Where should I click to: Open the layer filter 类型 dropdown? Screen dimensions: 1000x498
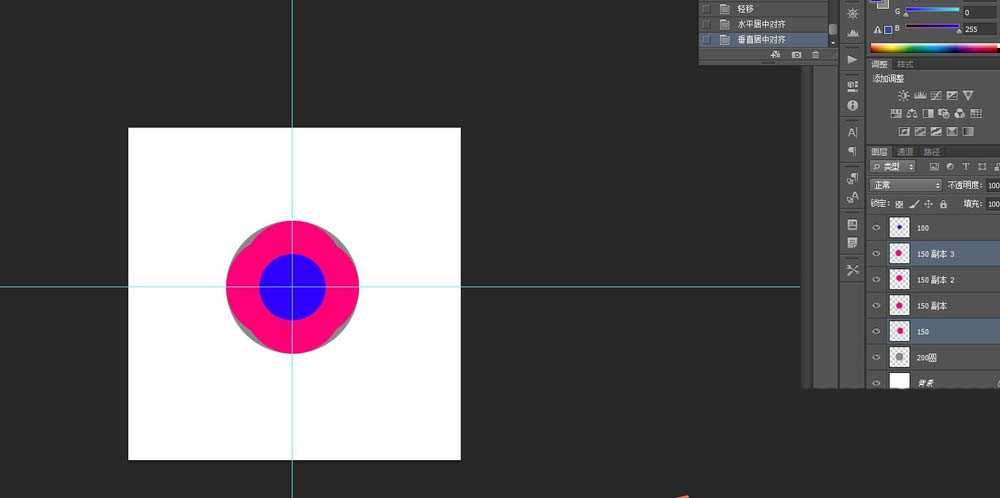[894, 166]
